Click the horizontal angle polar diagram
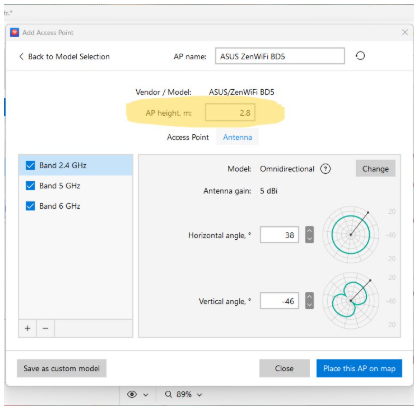 tap(351, 235)
